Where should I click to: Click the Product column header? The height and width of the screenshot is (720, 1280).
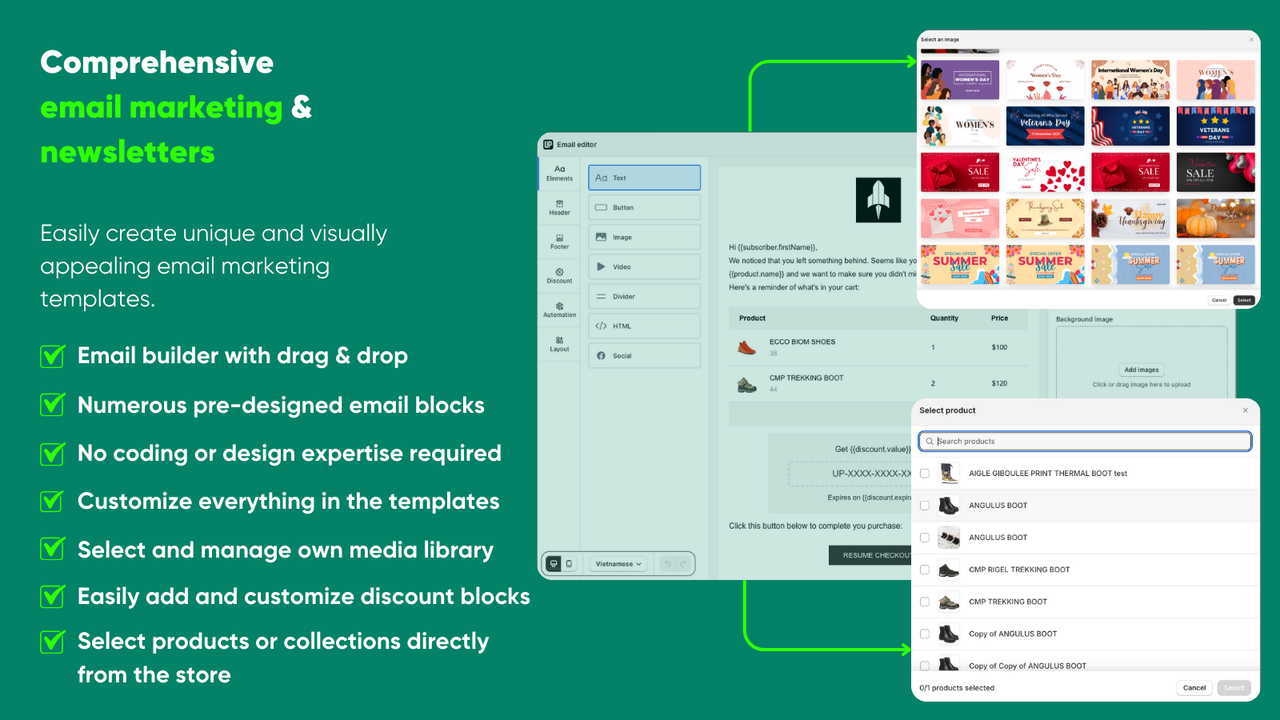pyautogui.click(x=753, y=318)
